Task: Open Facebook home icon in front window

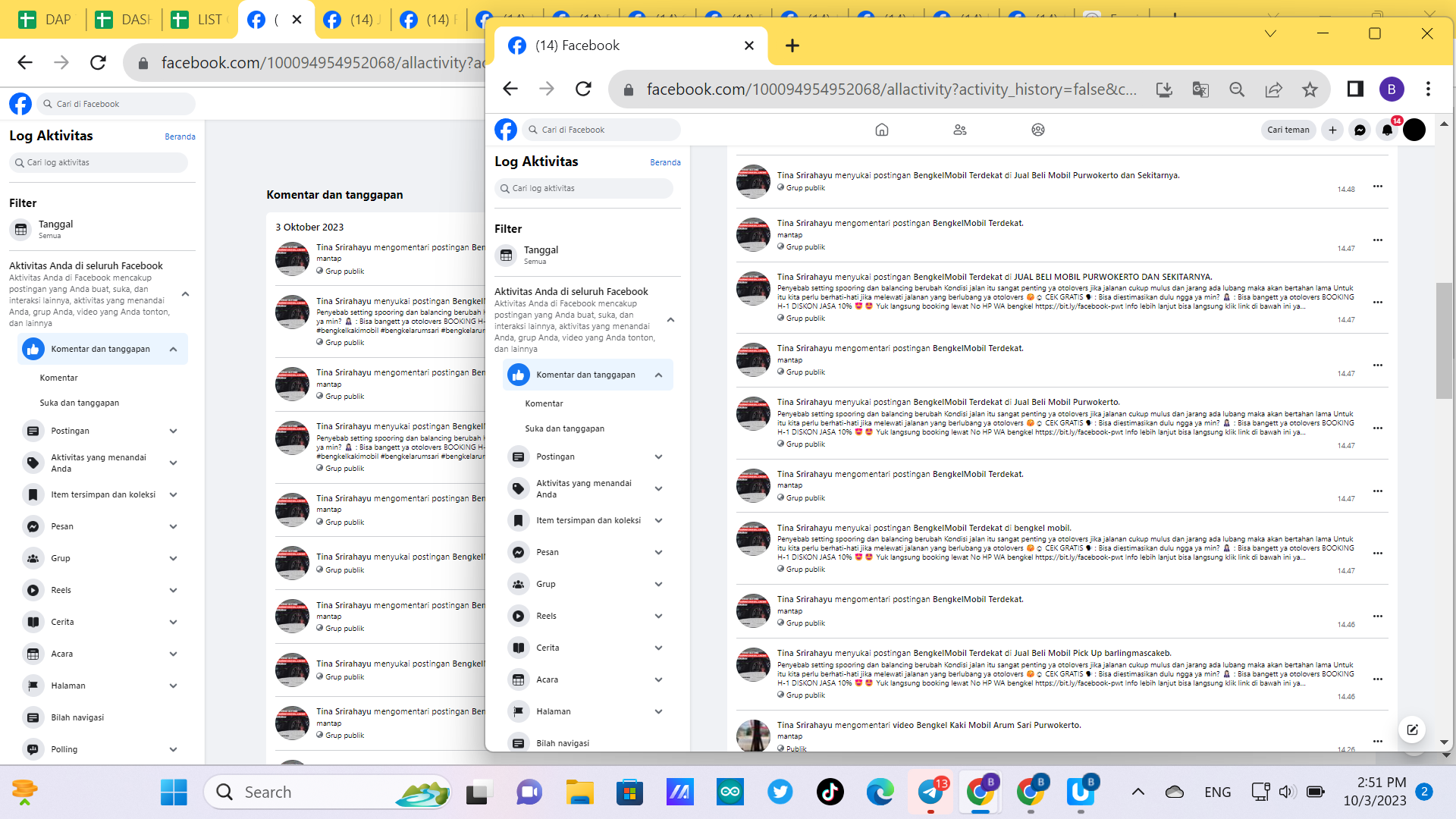Action: 881,130
